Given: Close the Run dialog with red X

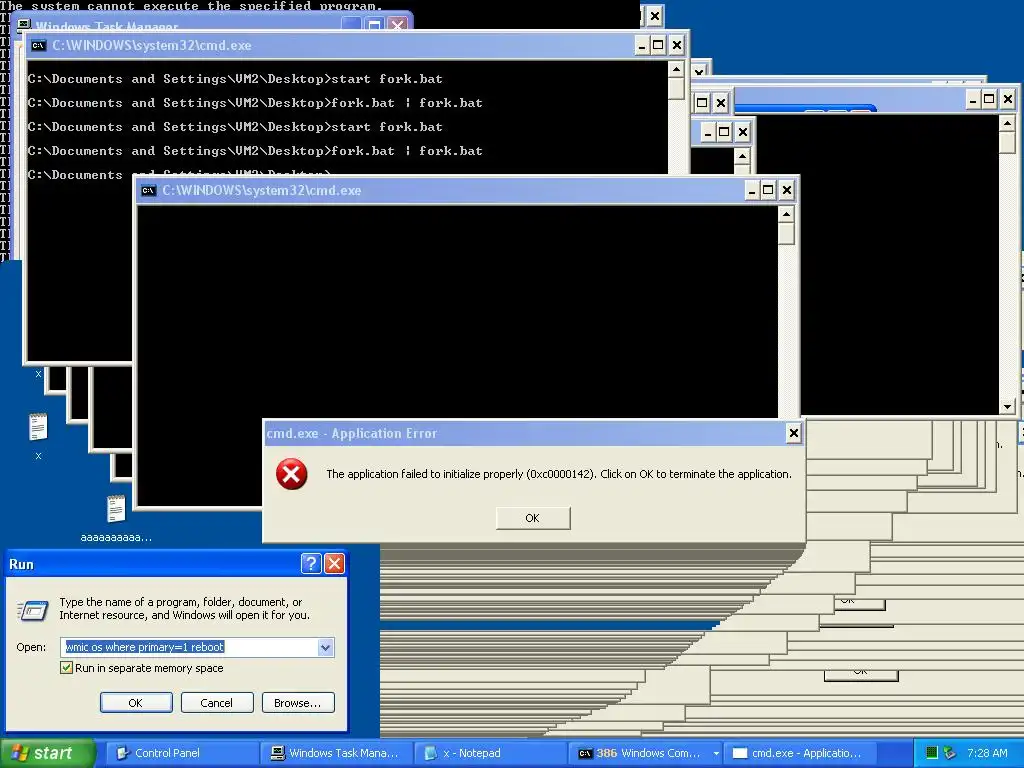Looking at the screenshot, I should (334, 563).
